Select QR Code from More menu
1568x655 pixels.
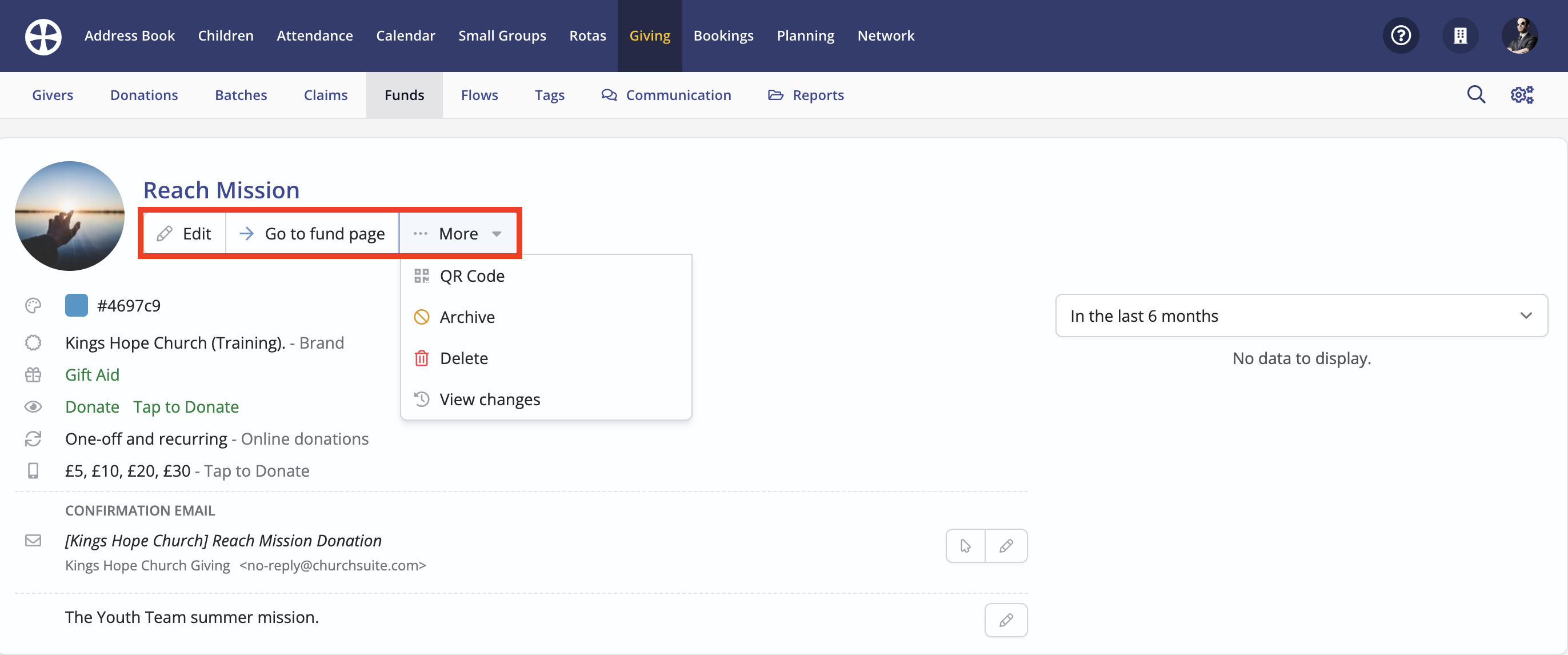point(471,275)
